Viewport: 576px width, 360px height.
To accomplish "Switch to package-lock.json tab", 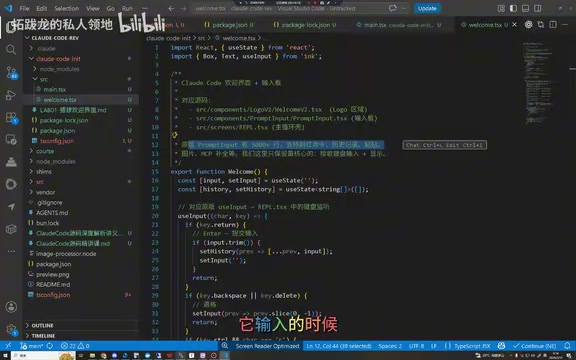I will [306, 25].
